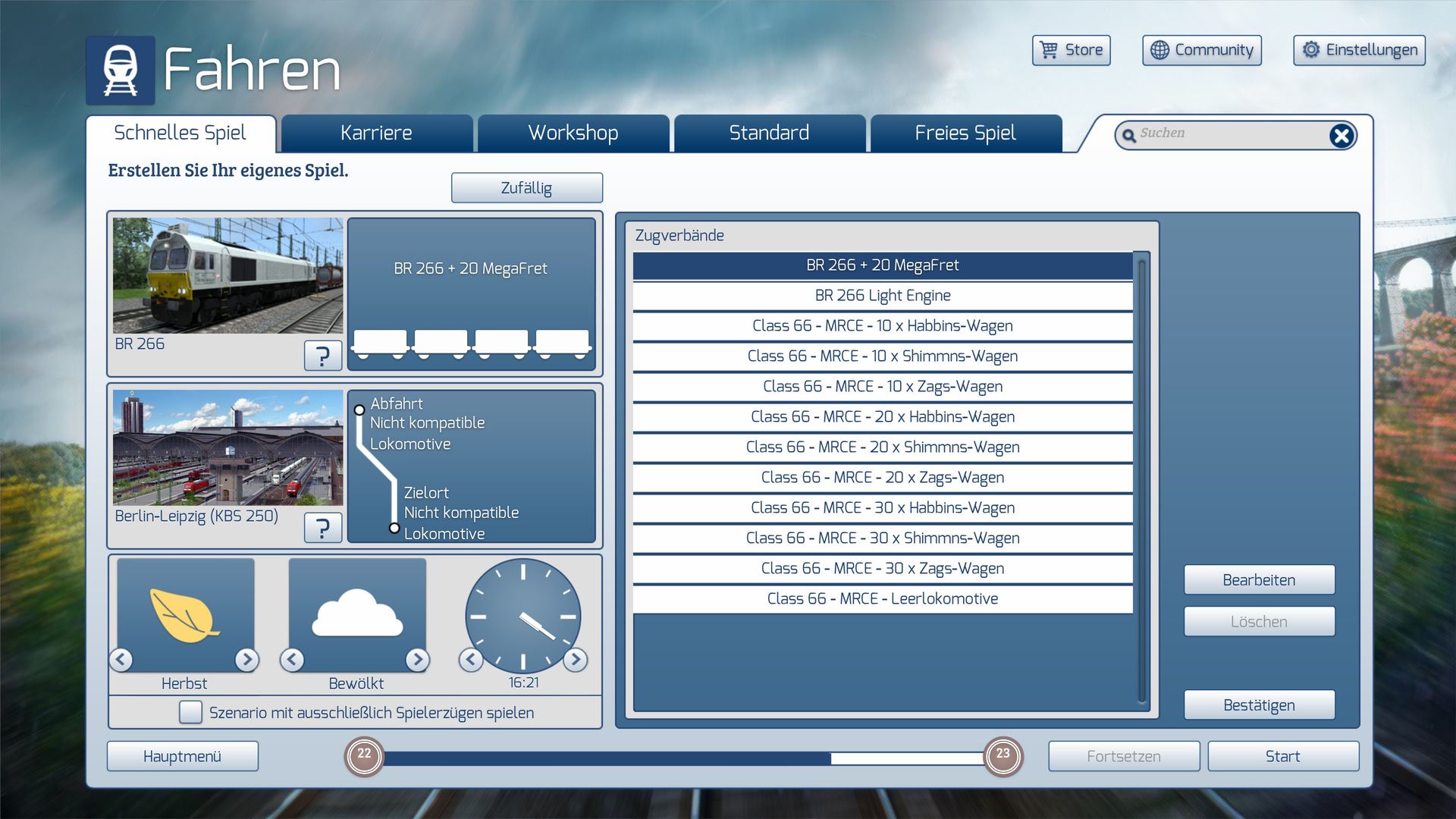
Task: Open Einstellungen via the gear button
Action: (1359, 50)
